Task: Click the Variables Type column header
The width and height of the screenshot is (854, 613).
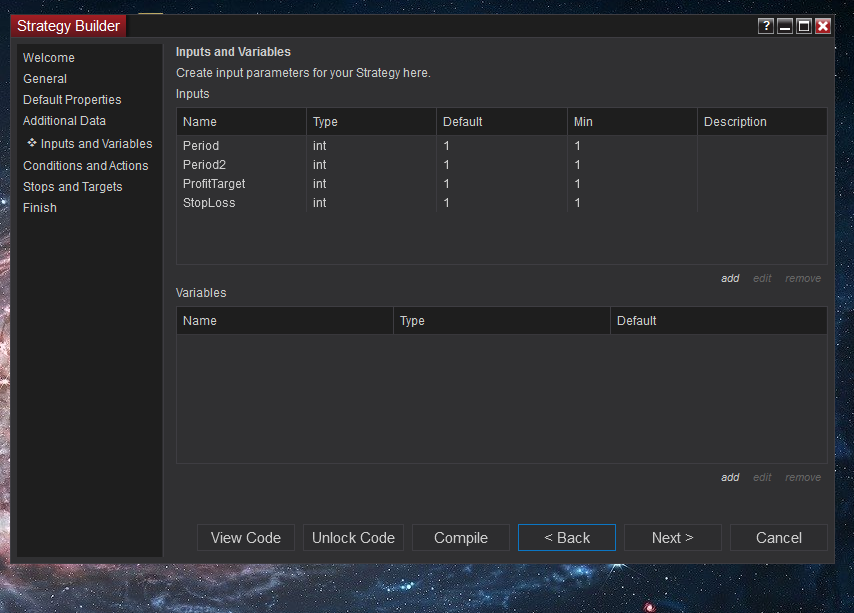Action: [502, 321]
